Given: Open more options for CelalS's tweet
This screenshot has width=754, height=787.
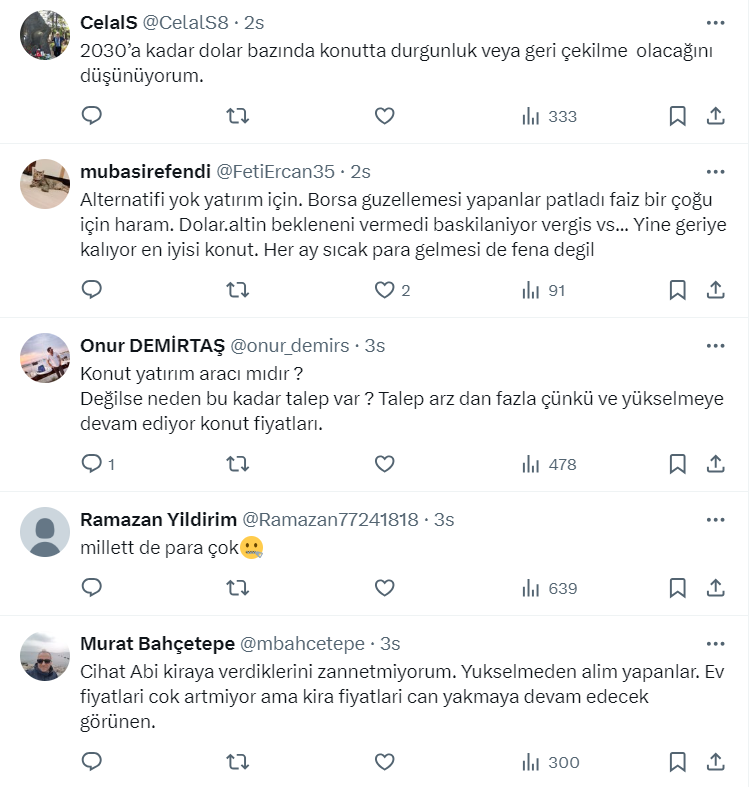Looking at the screenshot, I should 716,22.
